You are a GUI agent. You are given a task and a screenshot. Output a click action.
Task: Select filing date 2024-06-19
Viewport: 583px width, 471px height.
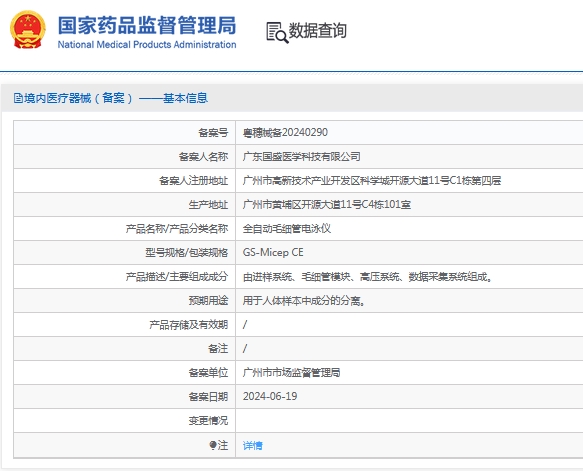pyautogui.click(x=270, y=396)
